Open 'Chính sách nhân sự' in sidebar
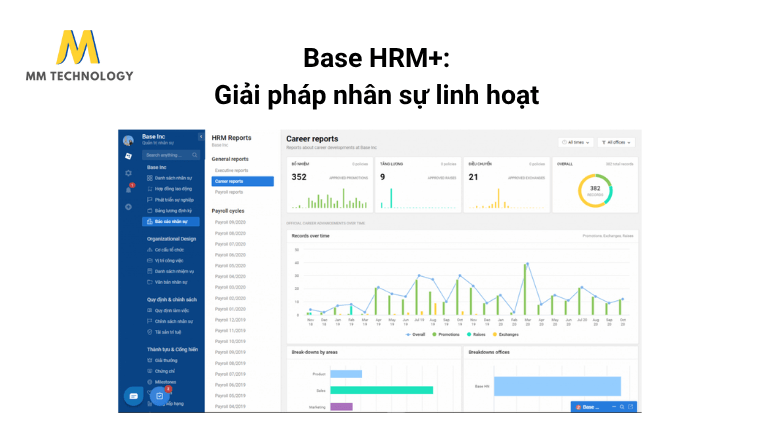This screenshot has height=430, width=760. pyautogui.click(x=174, y=321)
